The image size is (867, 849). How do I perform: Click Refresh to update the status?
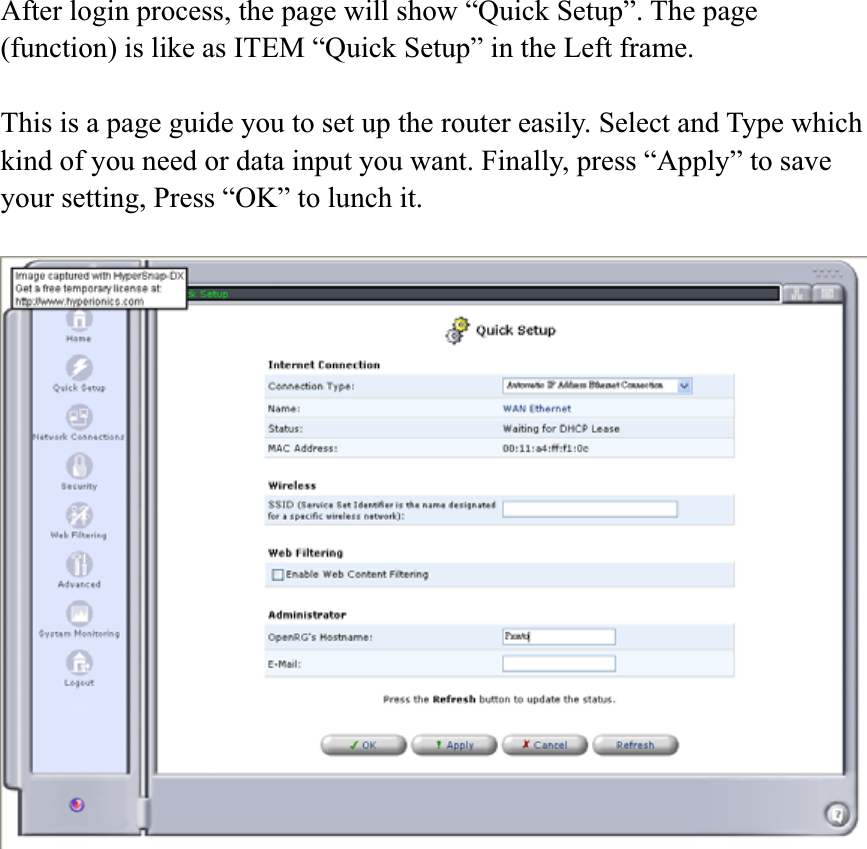pyautogui.click(x=635, y=744)
